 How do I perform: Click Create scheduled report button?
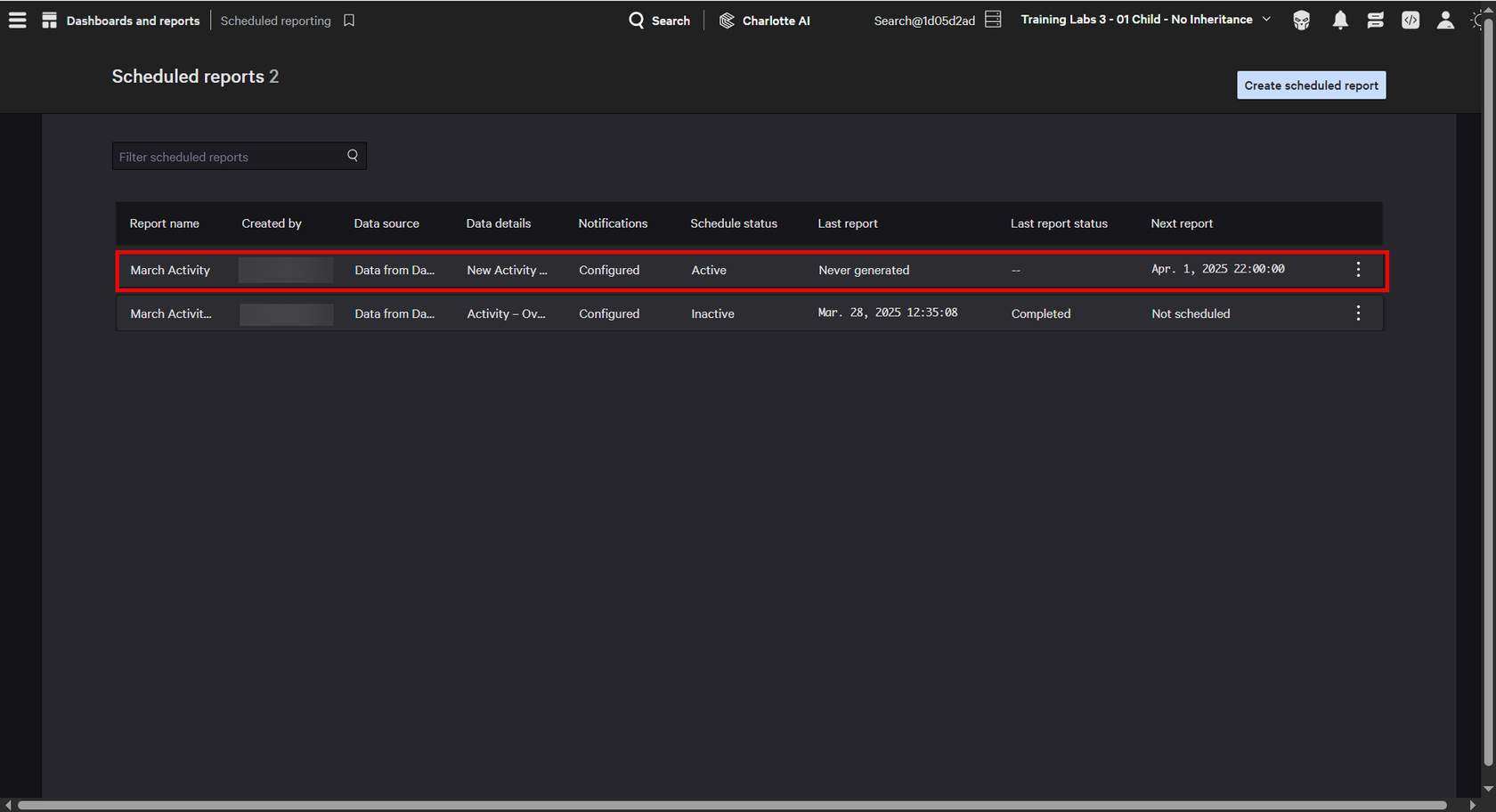[x=1311, y=85]
